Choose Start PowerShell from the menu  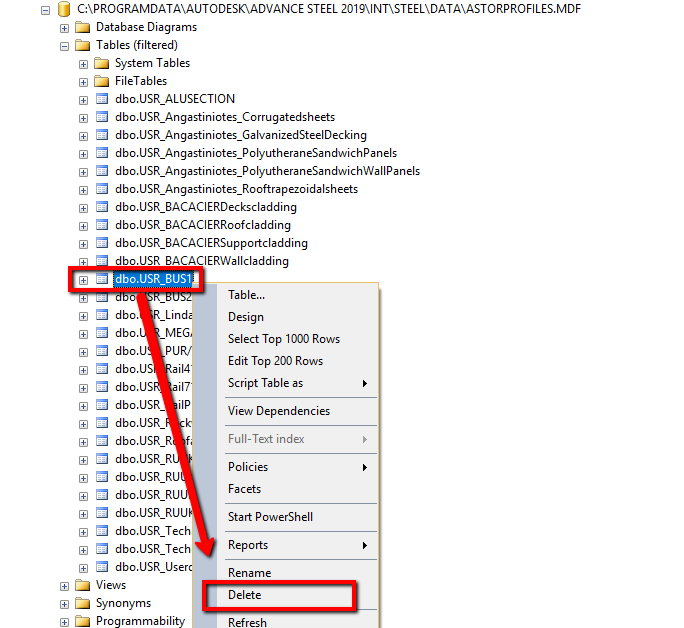297,517
